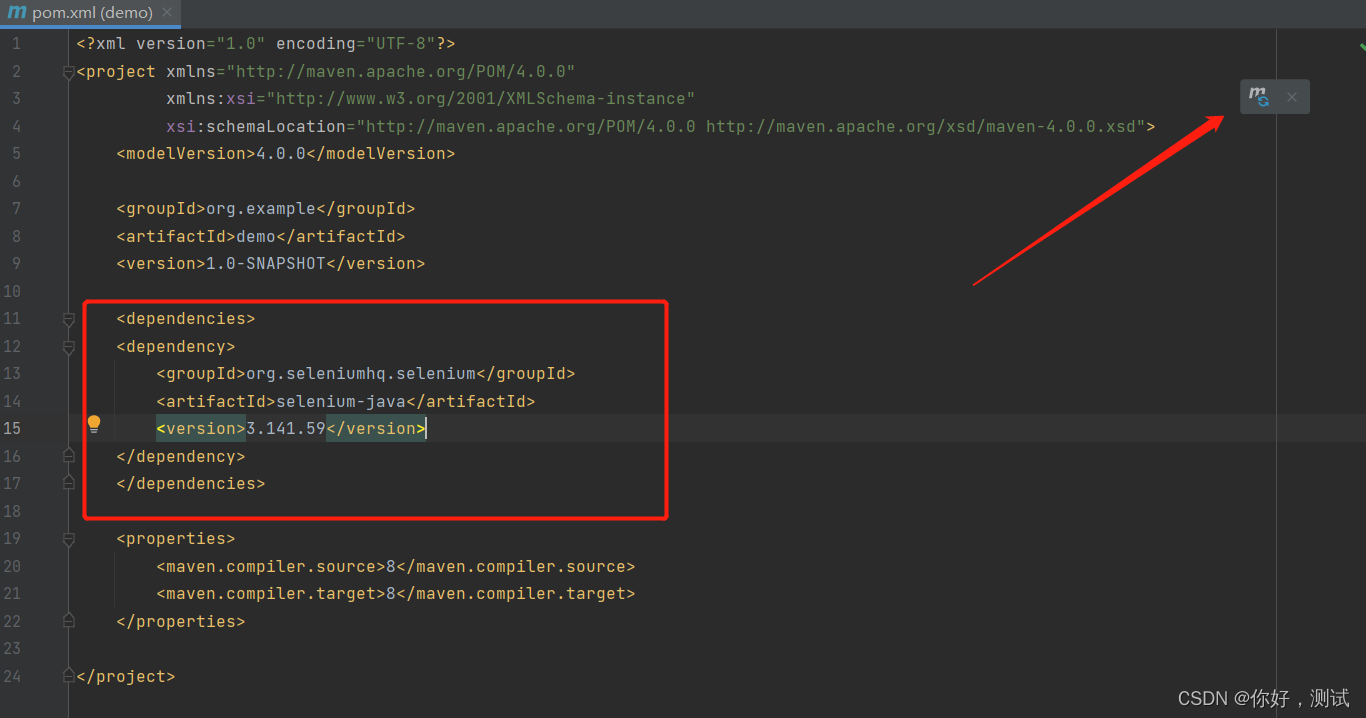Screen dimensions: 1366x718
Task: Click the maven.apache.org/POM/4.0.0 xmlns URL
Action: [401, 72]
